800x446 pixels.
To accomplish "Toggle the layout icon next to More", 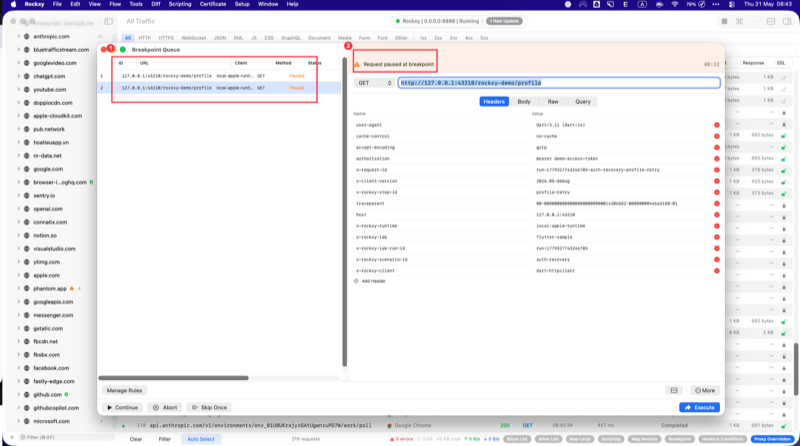I will 674,390.
